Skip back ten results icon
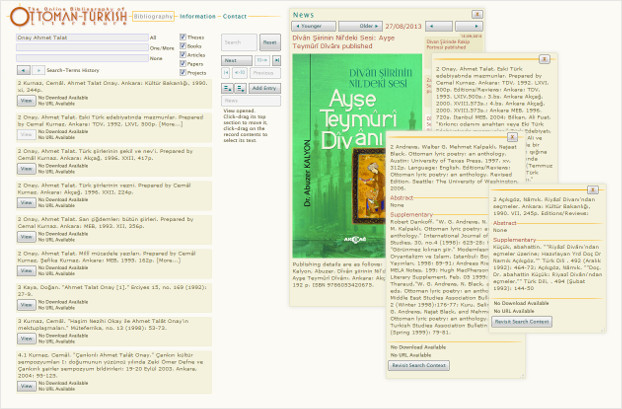Image resolution: width=622 pixels, height=409 pixels. tap(240, 73)
